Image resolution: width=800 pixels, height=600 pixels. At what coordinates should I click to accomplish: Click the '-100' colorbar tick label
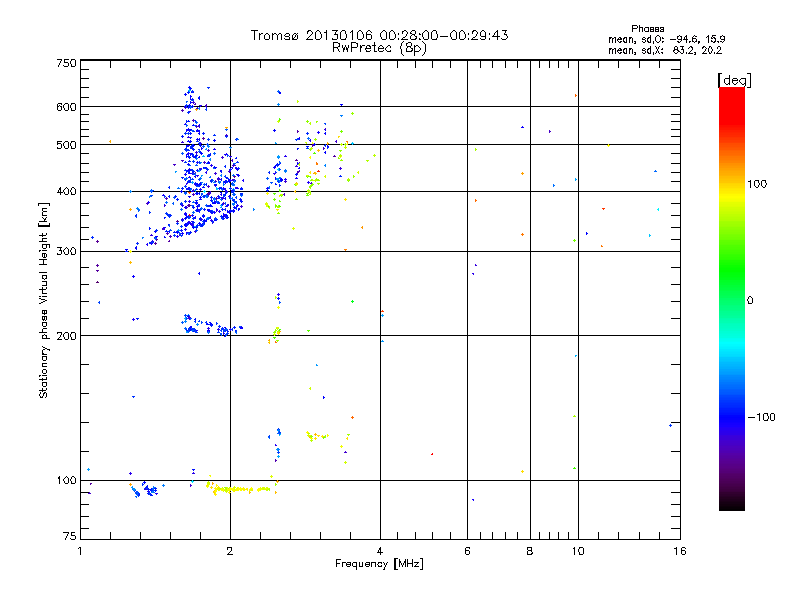pos(761,417)
